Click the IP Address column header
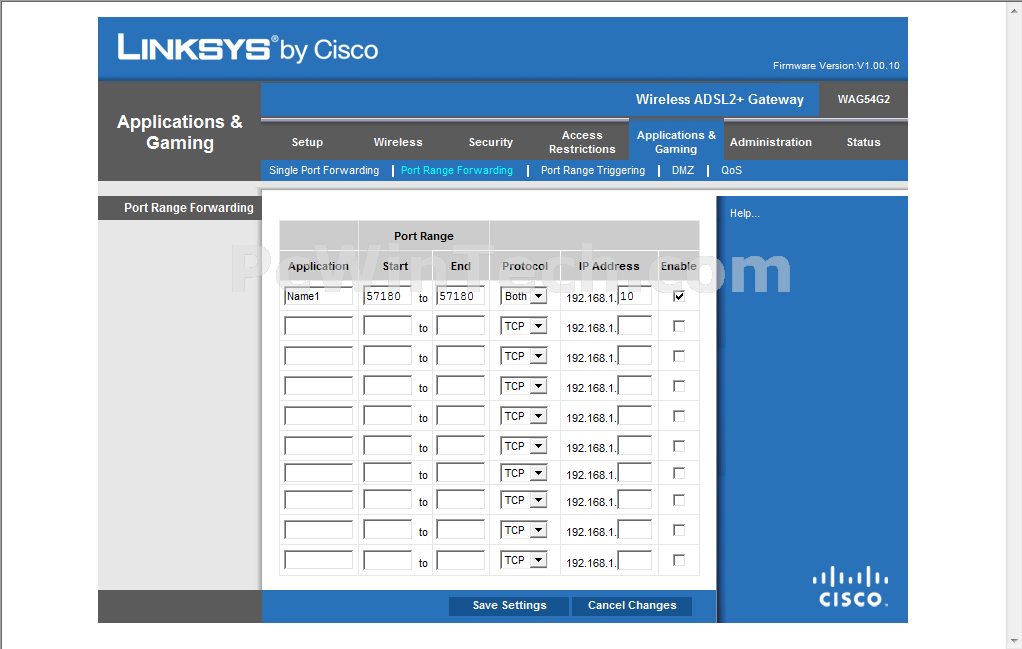The width and height of the screenshot is (1022, 649). tap(609, 266)
